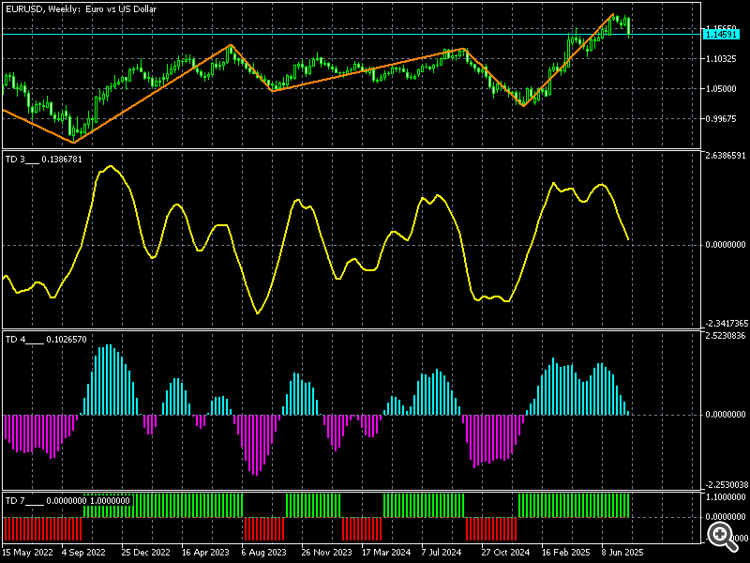Click the 8 Jun 2025 date label

pyautogui.click(x=622, y=552)
